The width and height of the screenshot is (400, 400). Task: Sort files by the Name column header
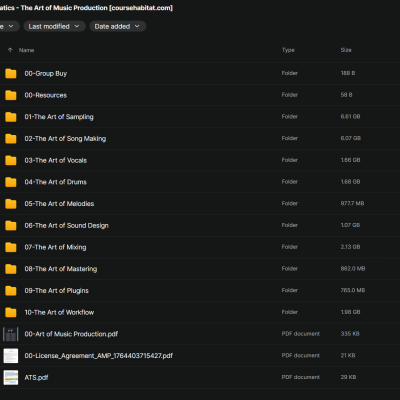coord(26,50)
